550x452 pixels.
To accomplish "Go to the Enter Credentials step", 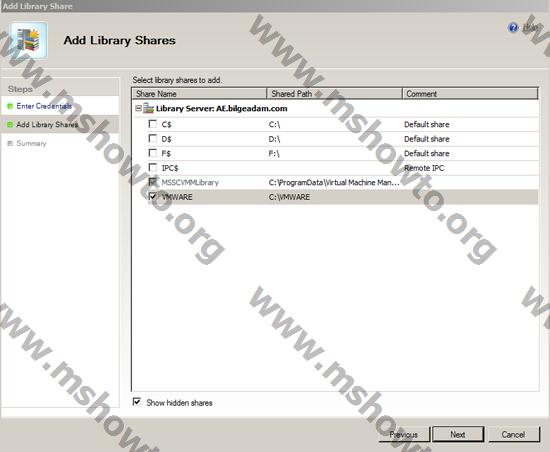I will click(x=44, y=106).
